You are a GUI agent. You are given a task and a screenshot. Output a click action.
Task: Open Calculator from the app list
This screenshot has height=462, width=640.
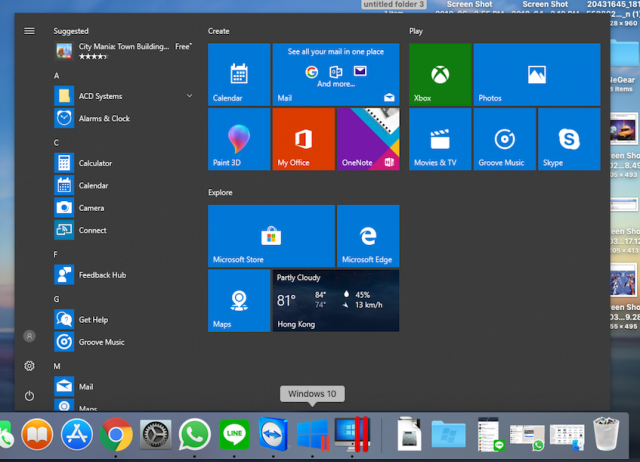(x=124, y=163)
